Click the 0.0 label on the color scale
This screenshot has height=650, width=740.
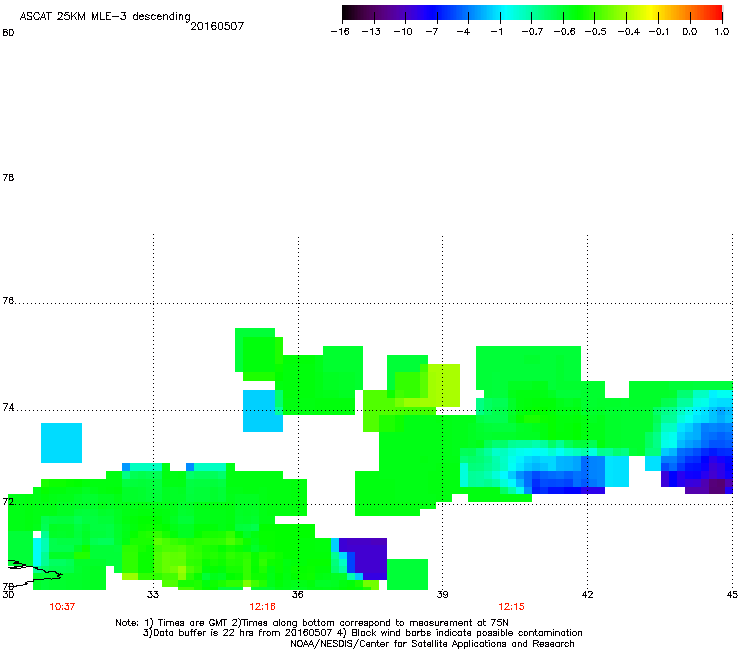tap(690, 32)
